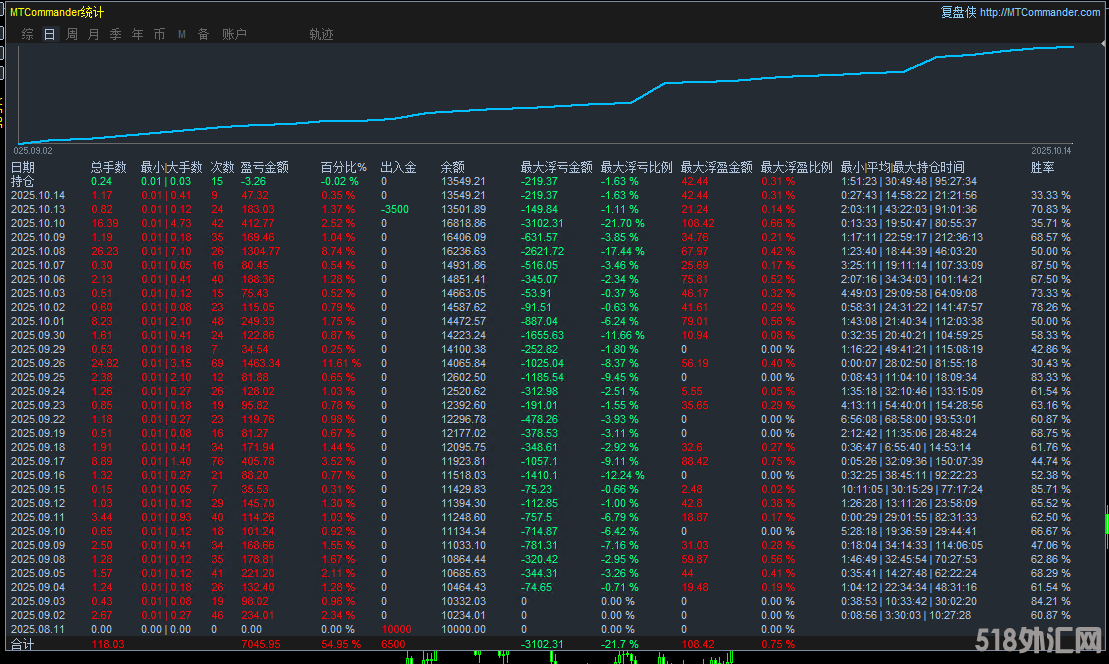Image resolution: width=1109 pixels, height=664 pixels.
Task: Open the 币 (currency) tab
Action: coord(160,34)
